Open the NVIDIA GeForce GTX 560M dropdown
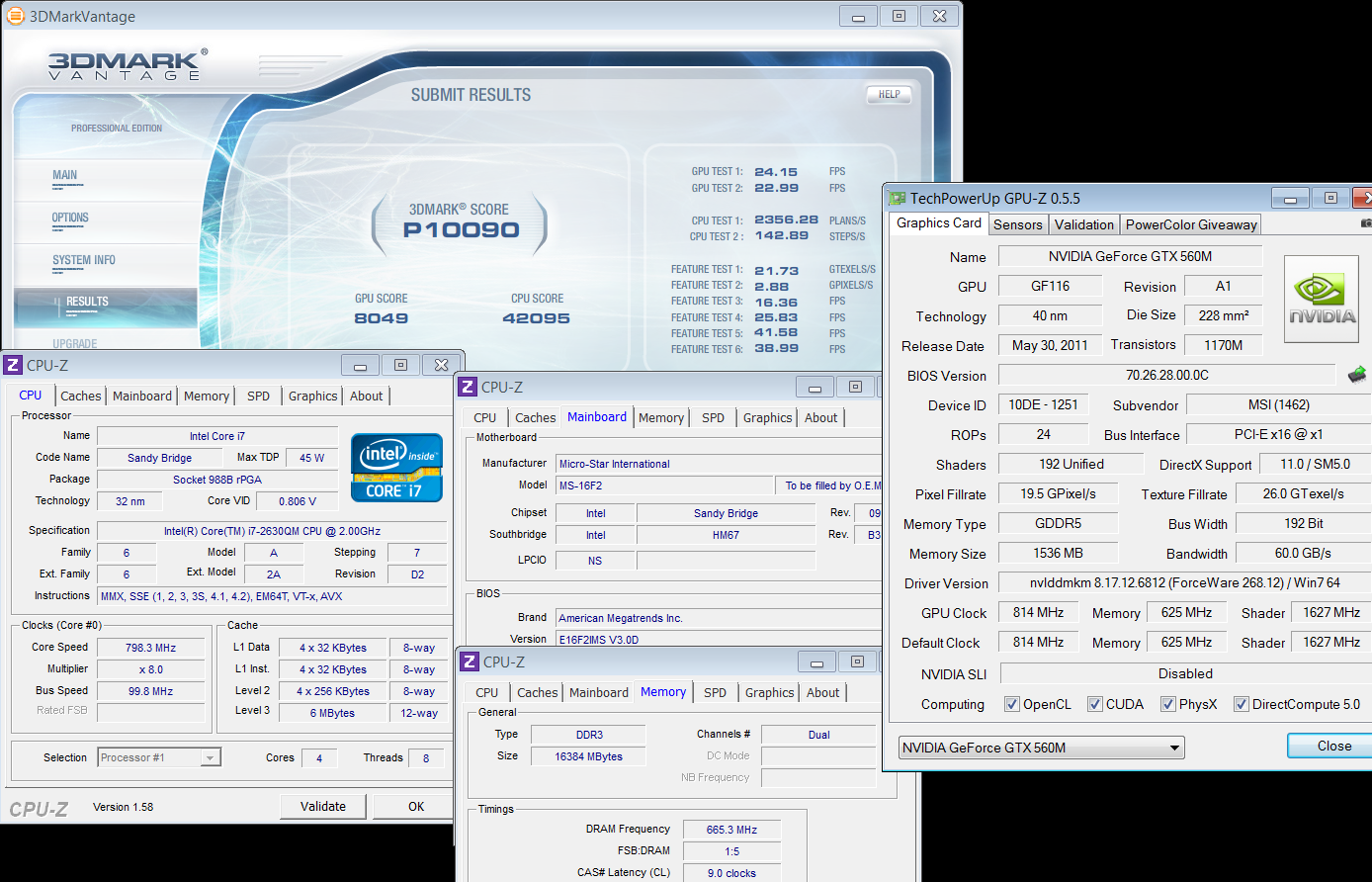 (1042, 748)
